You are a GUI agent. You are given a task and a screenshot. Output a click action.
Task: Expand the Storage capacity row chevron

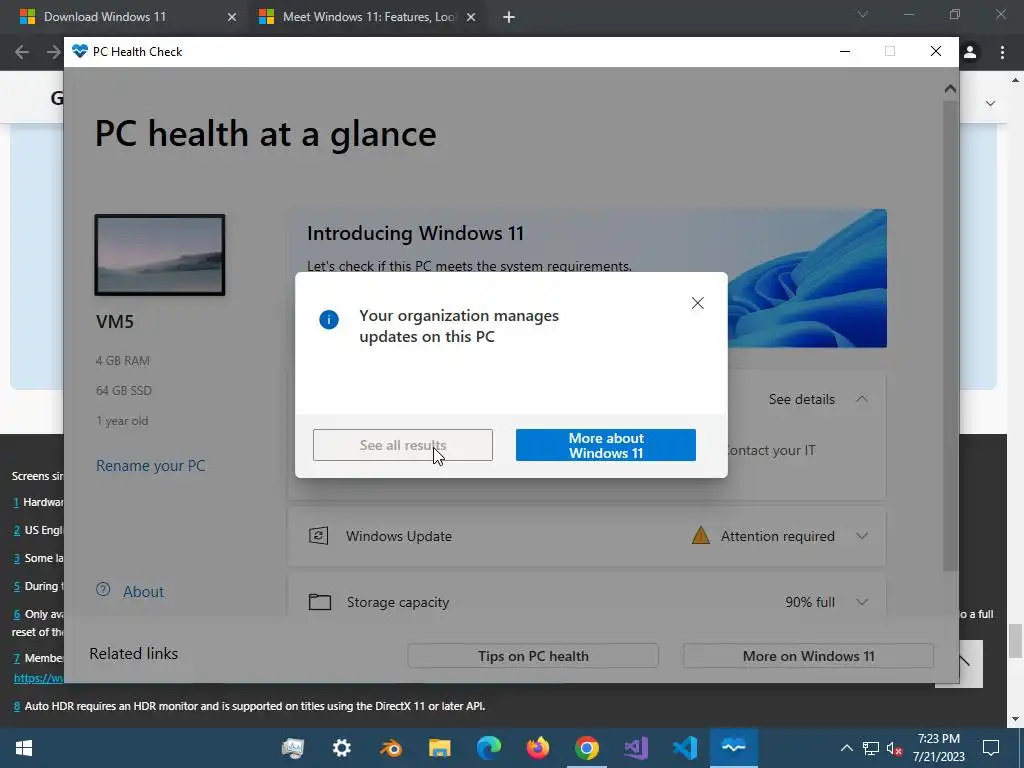click(x=862, y=602)
